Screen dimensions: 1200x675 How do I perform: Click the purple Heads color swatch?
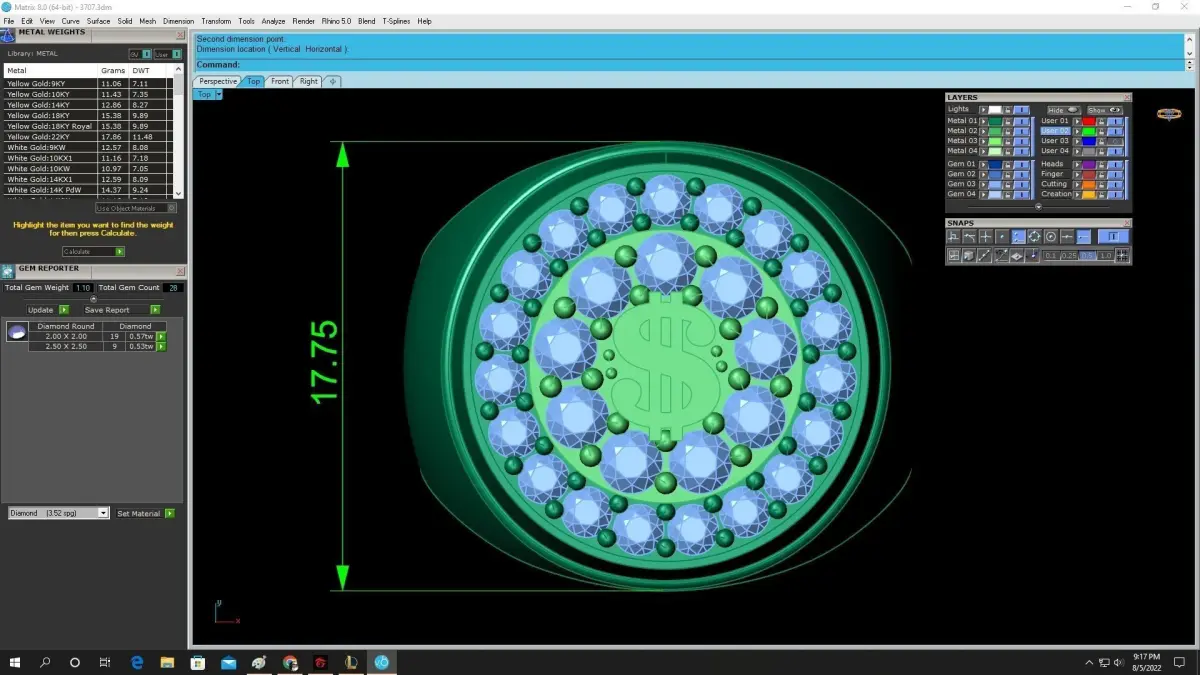1089,164
